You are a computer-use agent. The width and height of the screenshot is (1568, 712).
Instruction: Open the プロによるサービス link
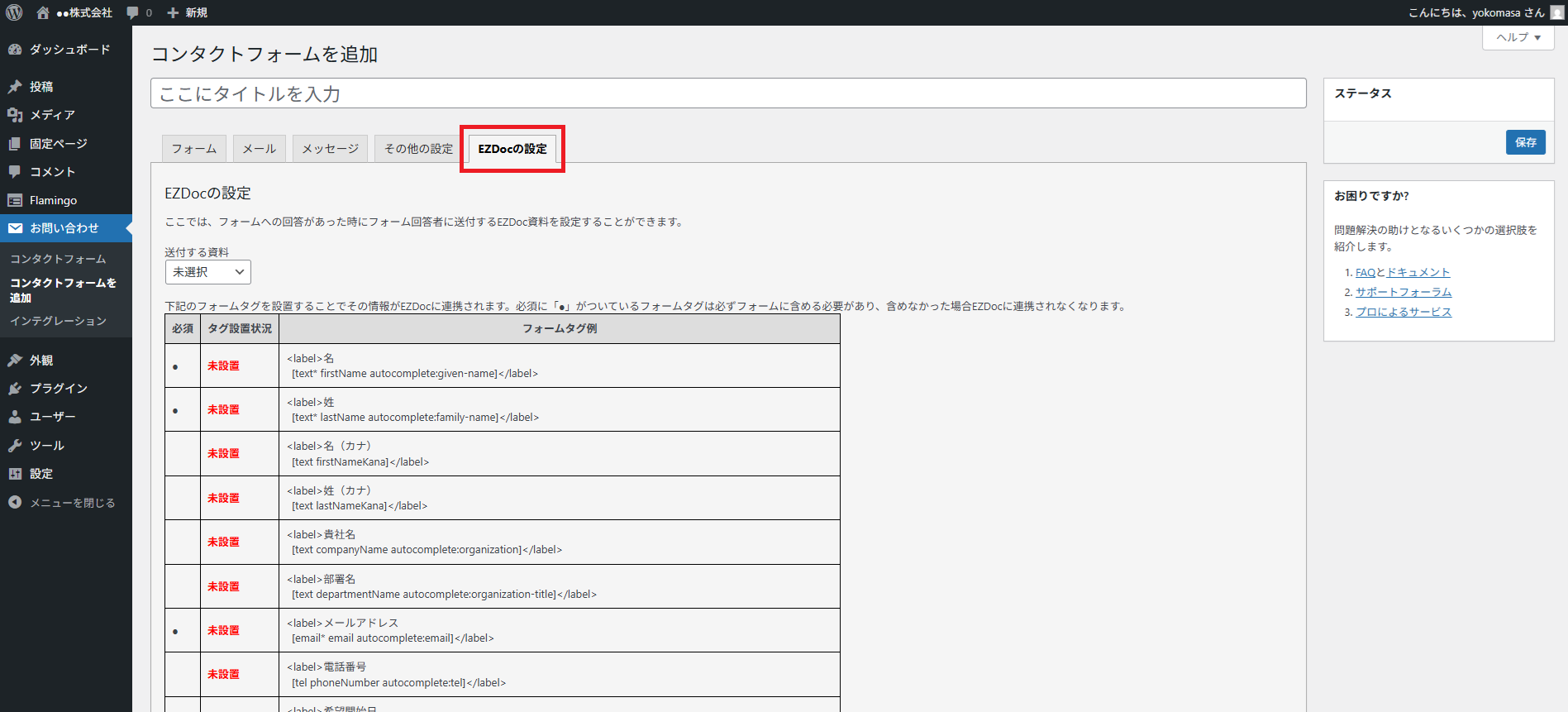(x=1404, y=312)
